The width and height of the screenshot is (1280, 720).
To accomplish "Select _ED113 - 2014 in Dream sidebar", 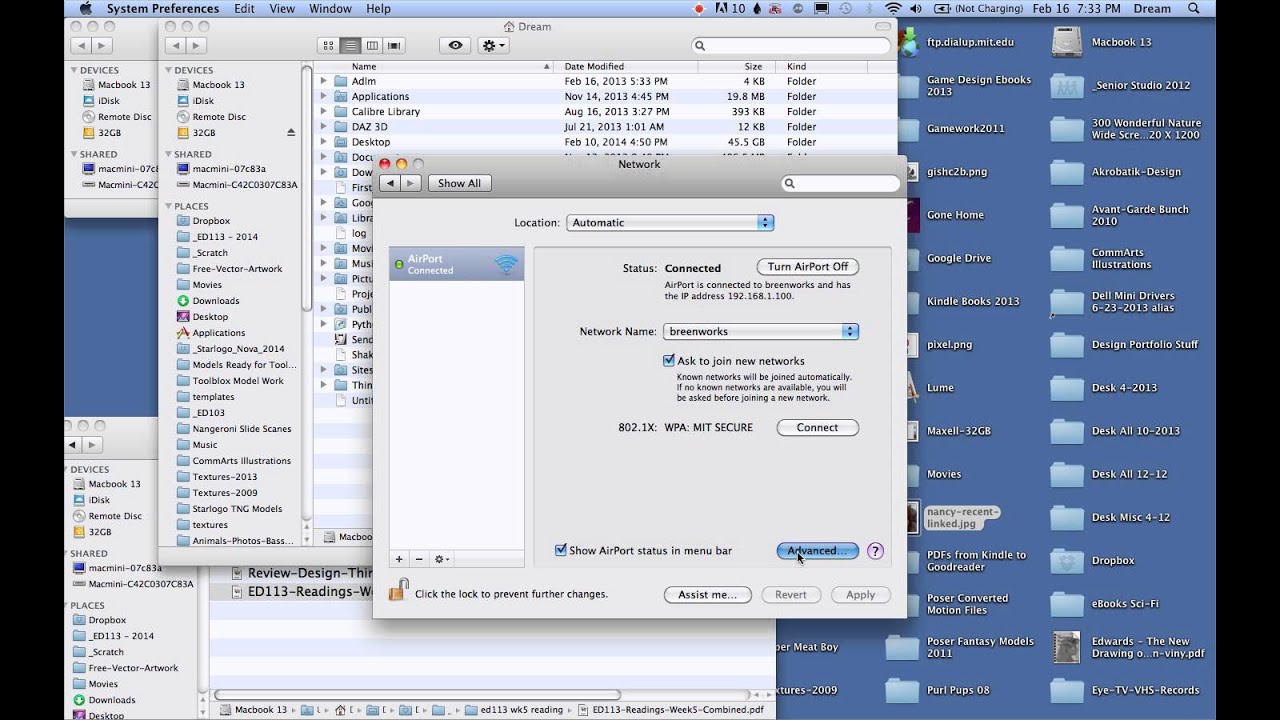I will [x=225, y=237].
